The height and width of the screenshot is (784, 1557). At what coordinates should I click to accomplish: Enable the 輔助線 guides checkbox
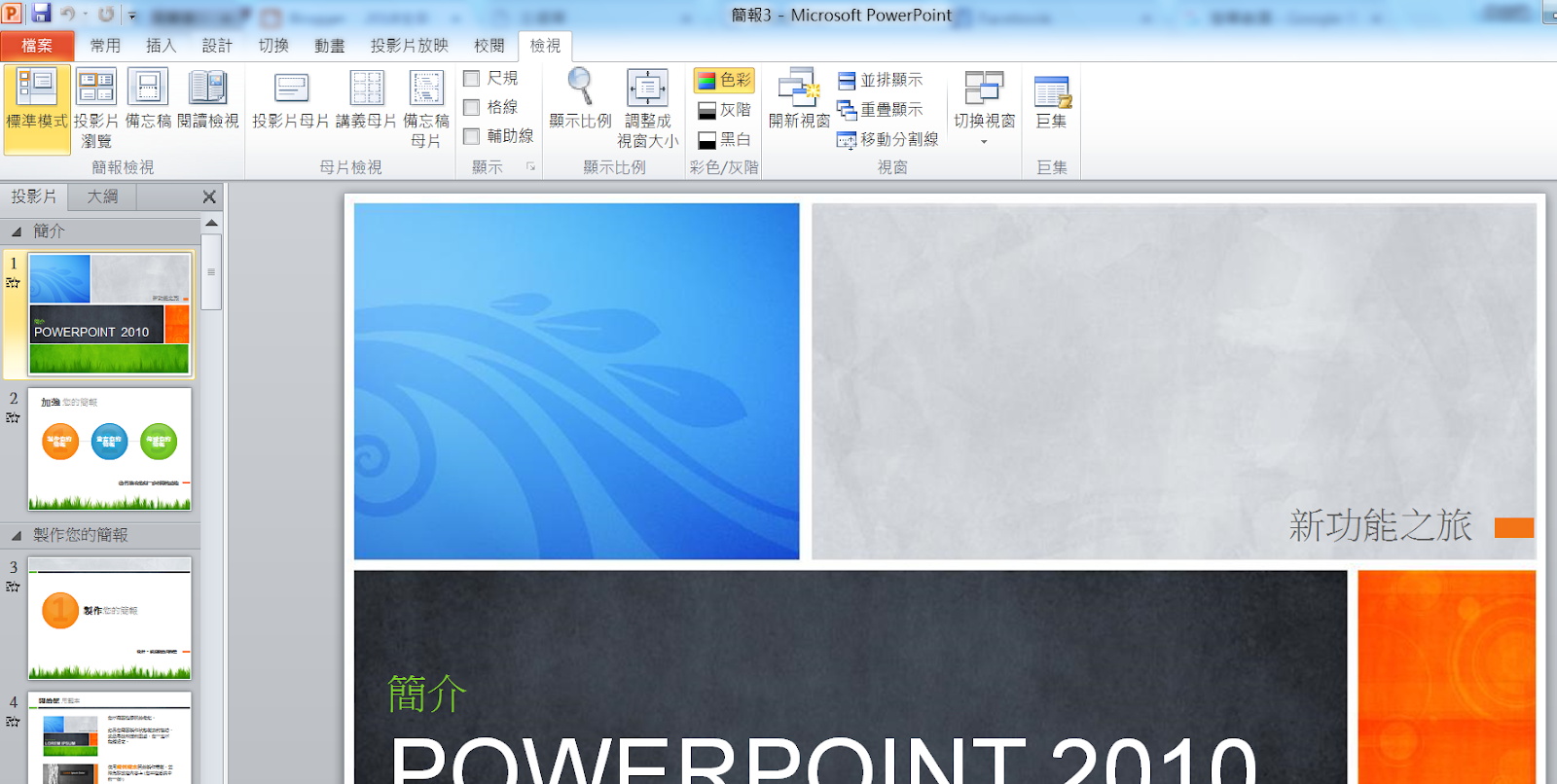tap(472, 136)
